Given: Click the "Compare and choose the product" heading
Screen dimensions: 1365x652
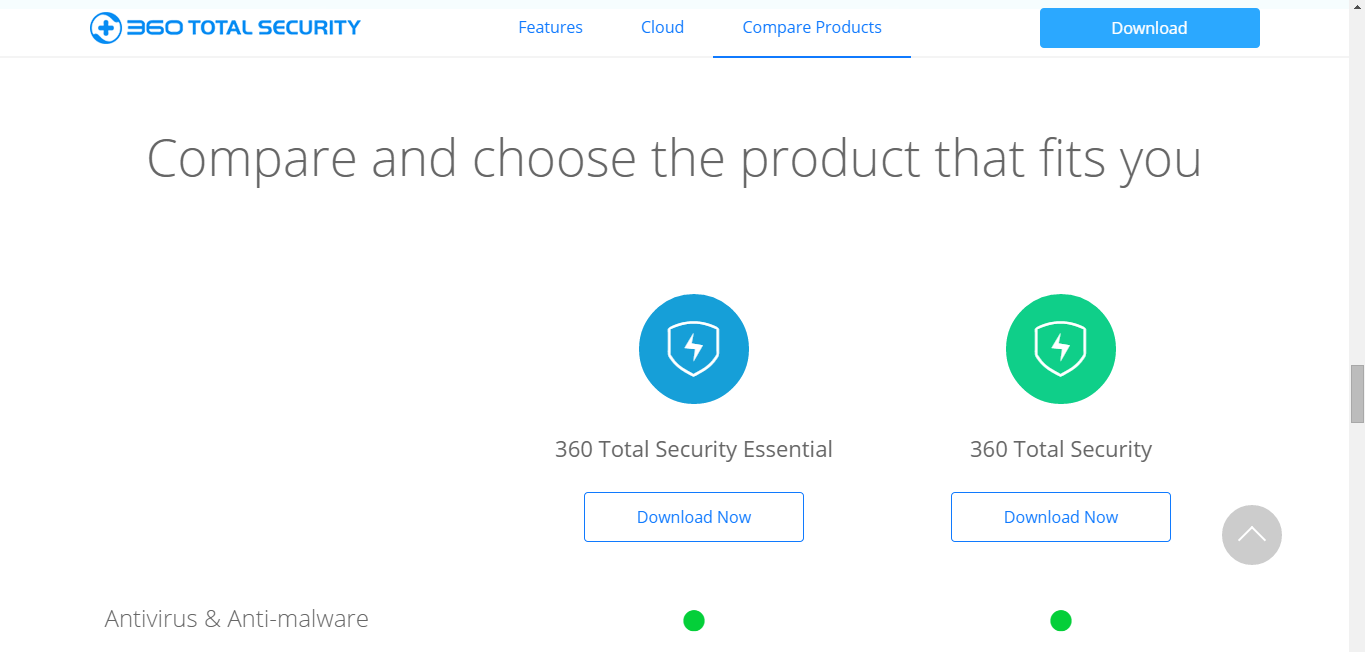Looking at the screenshot, I should [x=673, y=158].
